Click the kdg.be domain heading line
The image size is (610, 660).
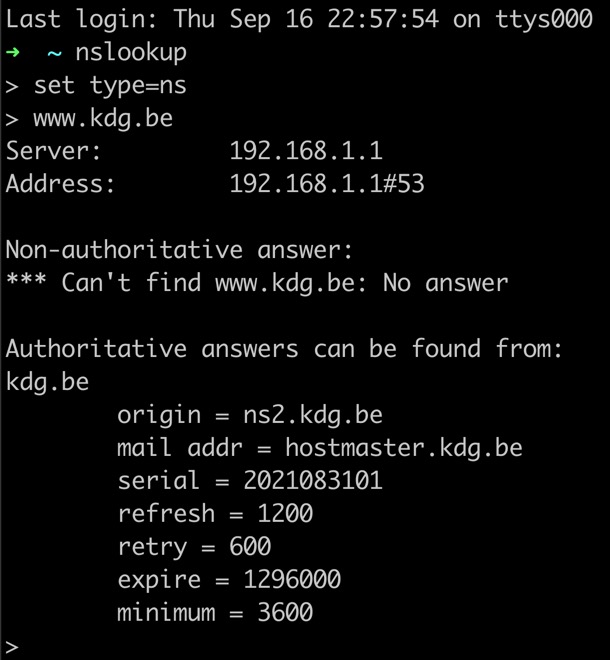click(48, 382)
